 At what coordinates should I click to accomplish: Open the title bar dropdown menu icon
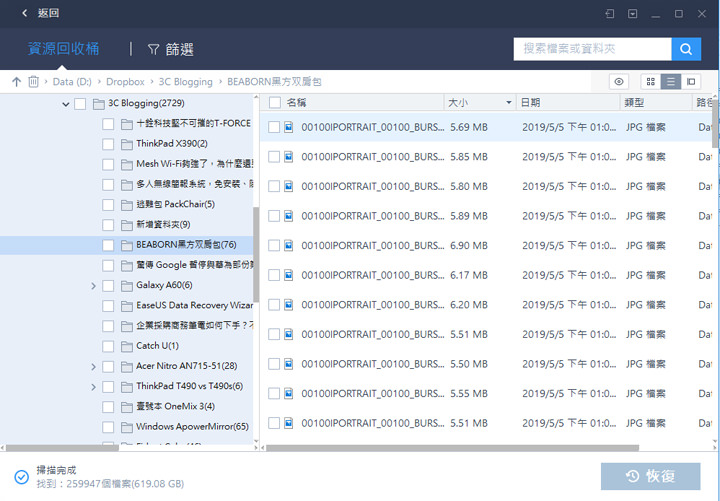(x=633, y=14)
